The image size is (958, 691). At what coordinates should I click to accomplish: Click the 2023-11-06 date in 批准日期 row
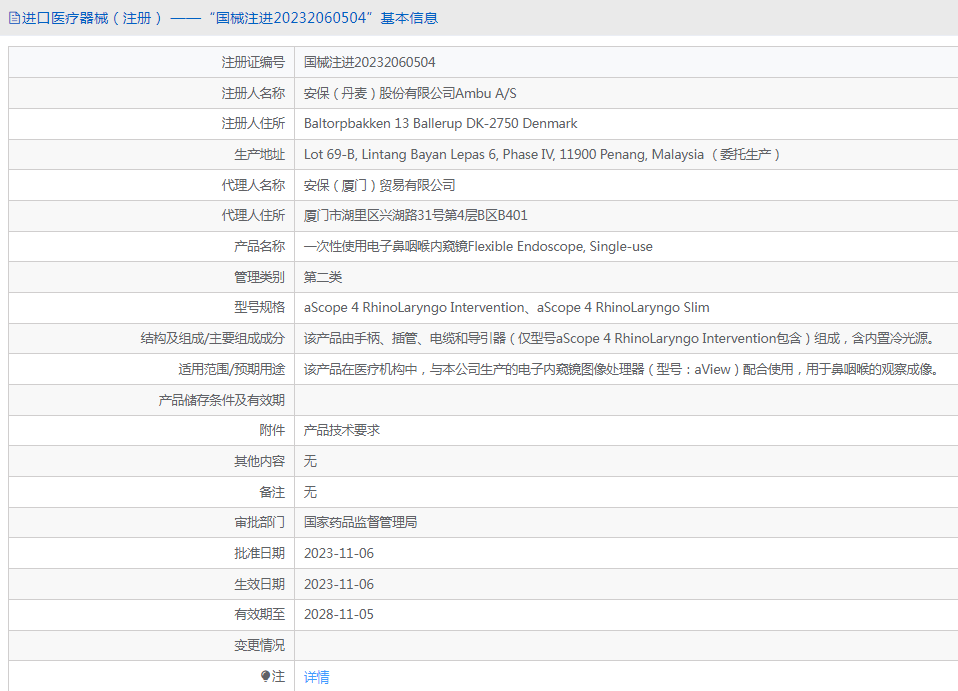click(338, 553)
